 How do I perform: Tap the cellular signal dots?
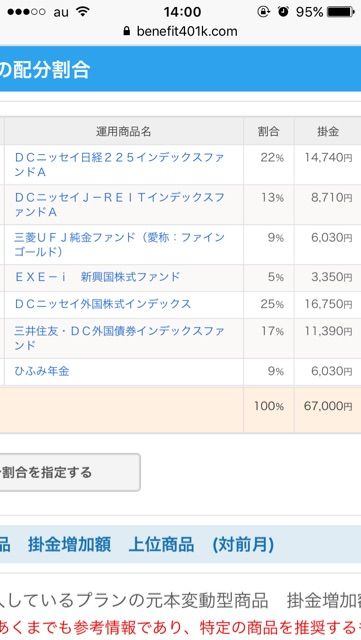click(x=26, y=12)
